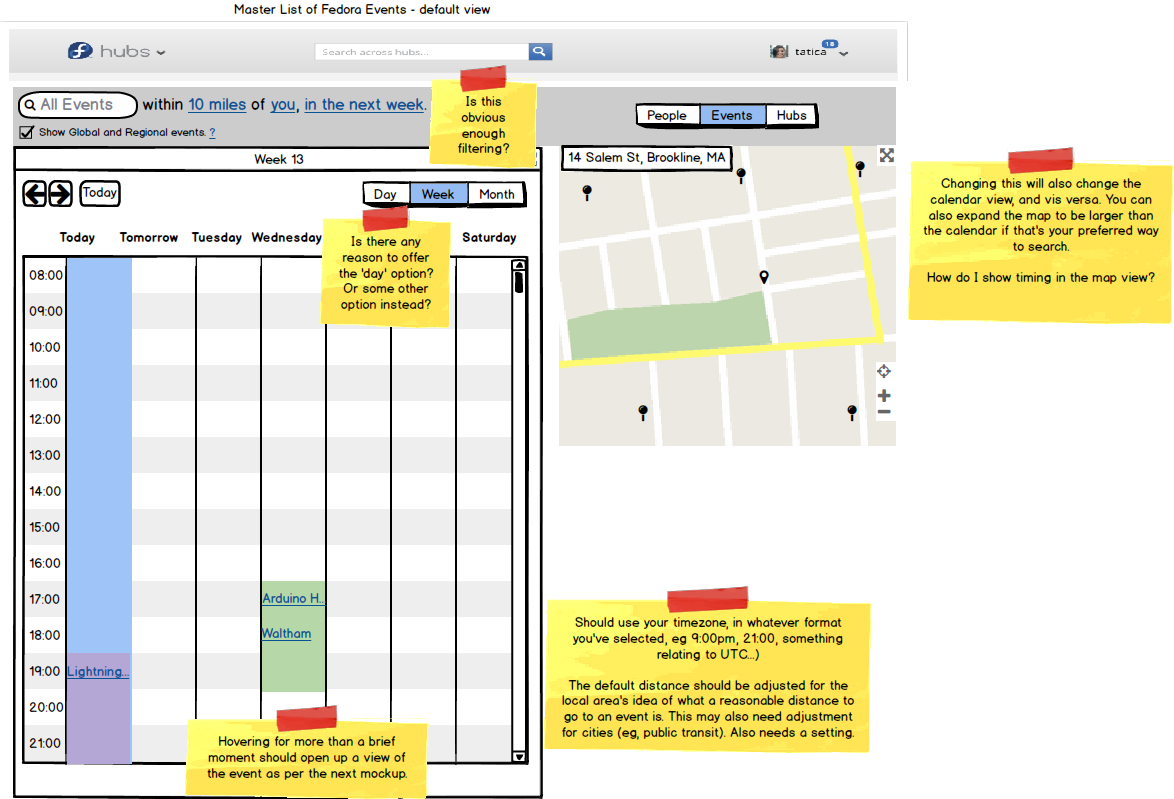Viewport: 1174px width, 799px height.
Task: Click 'in the next week' filter link
Action: click(x=365, y=105)
